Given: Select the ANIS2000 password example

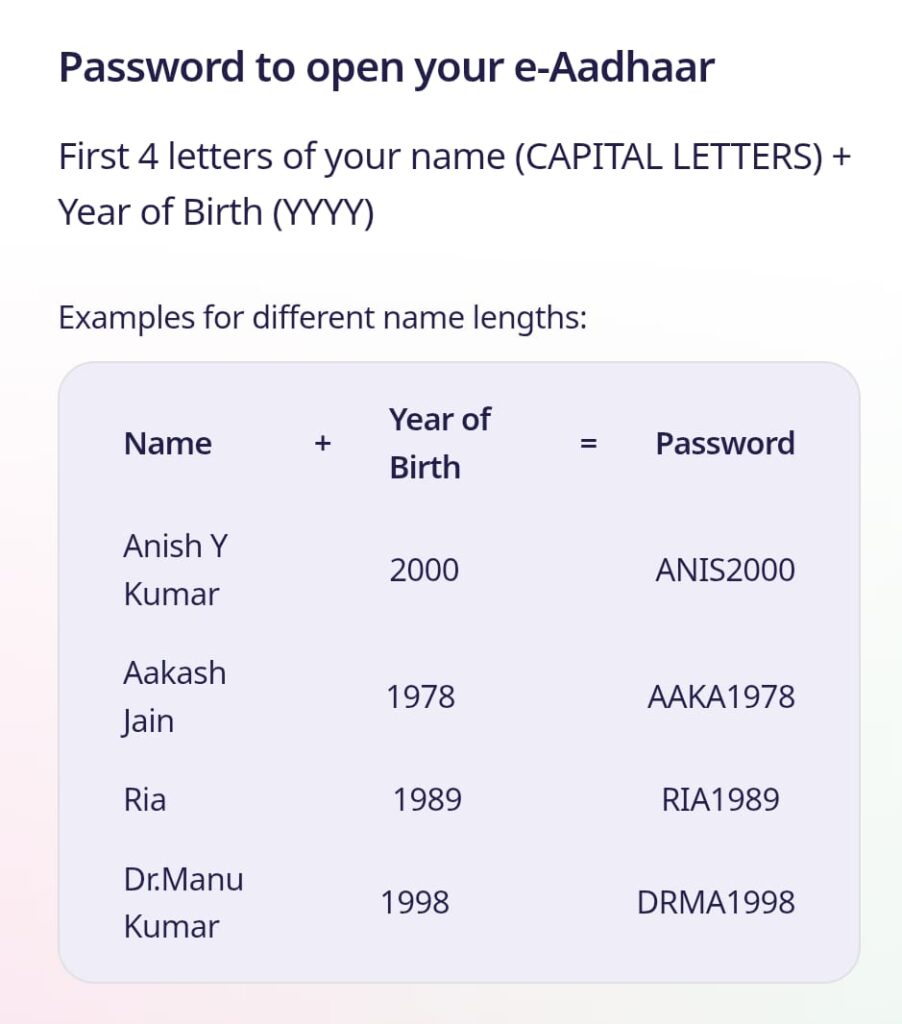Looking at the screenshot, I should coord(725,570).
